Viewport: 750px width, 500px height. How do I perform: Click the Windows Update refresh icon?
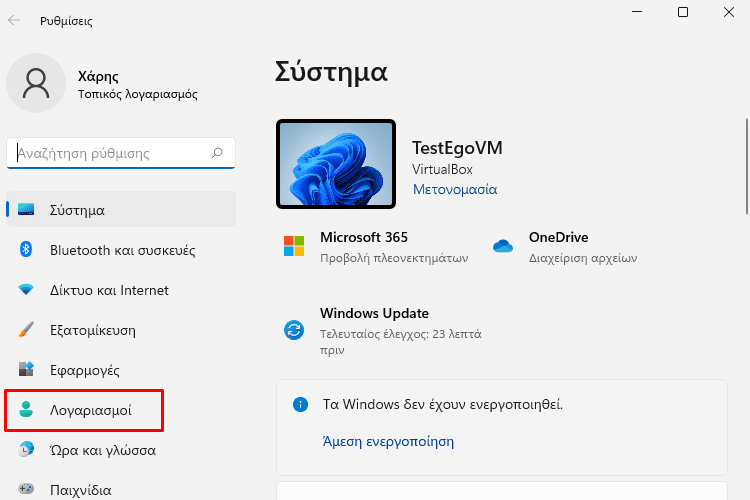[x=294, y=330]
